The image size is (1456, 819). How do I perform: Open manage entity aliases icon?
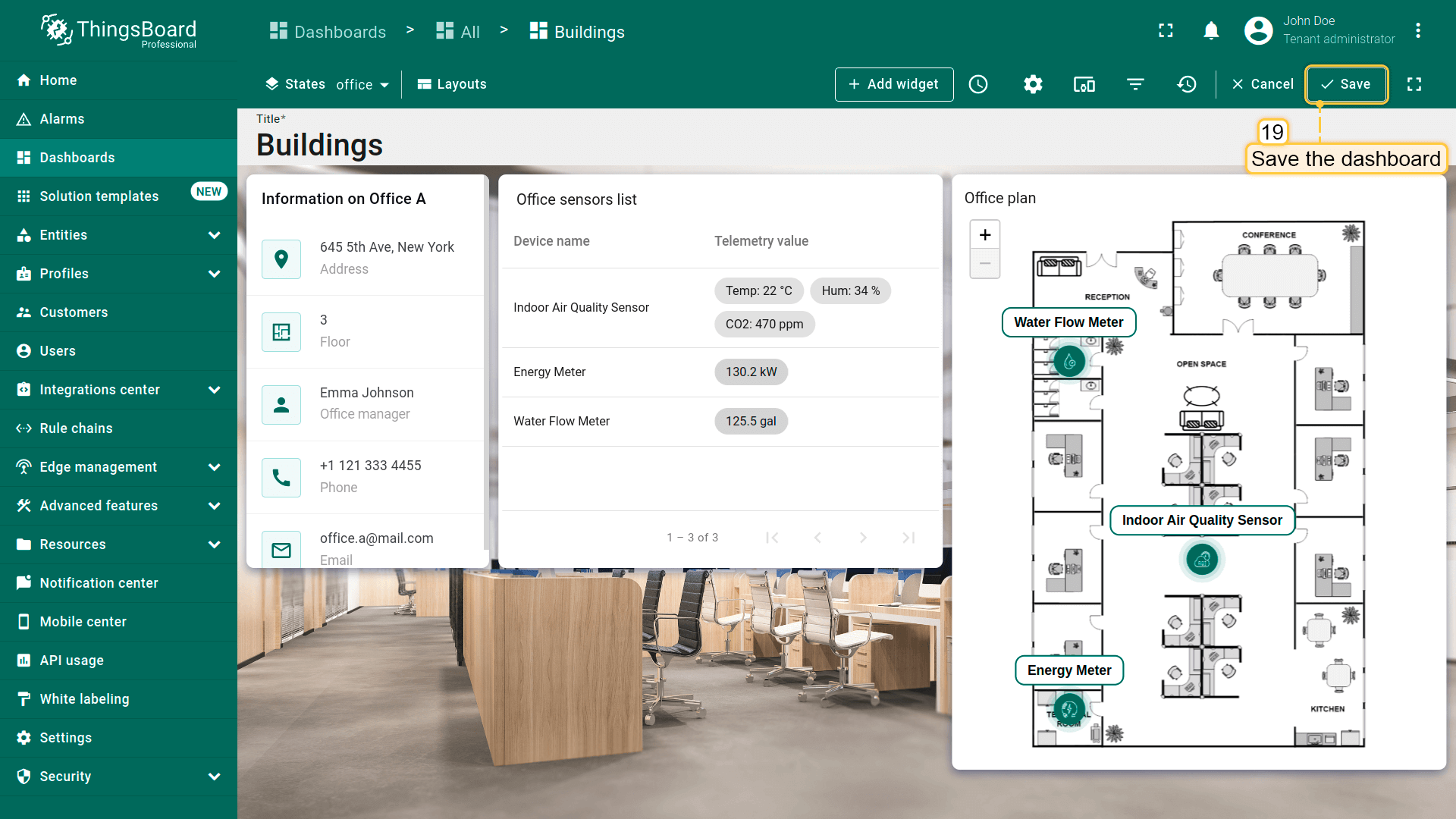pos(1084,84)
